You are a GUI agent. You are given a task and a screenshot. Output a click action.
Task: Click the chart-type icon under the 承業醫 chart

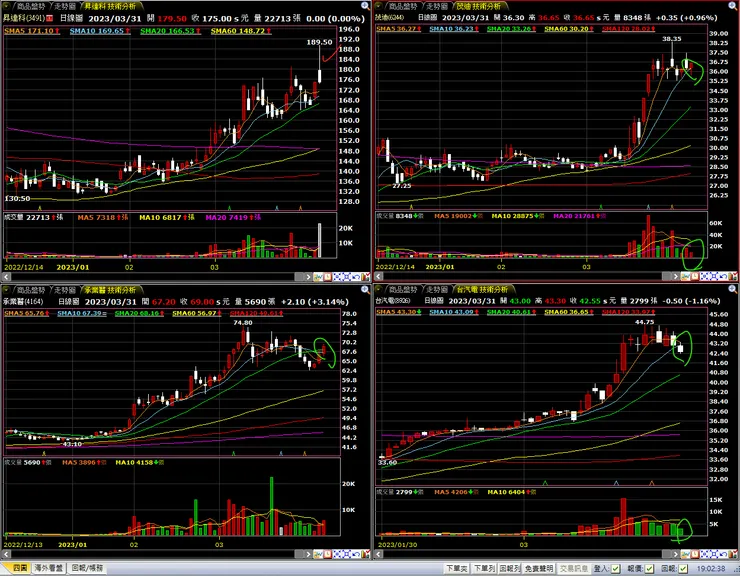[x=318, y=554]
